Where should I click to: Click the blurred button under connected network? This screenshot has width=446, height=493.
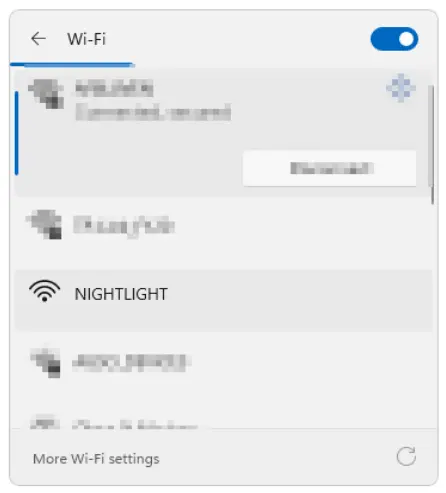tap(329, 168)
